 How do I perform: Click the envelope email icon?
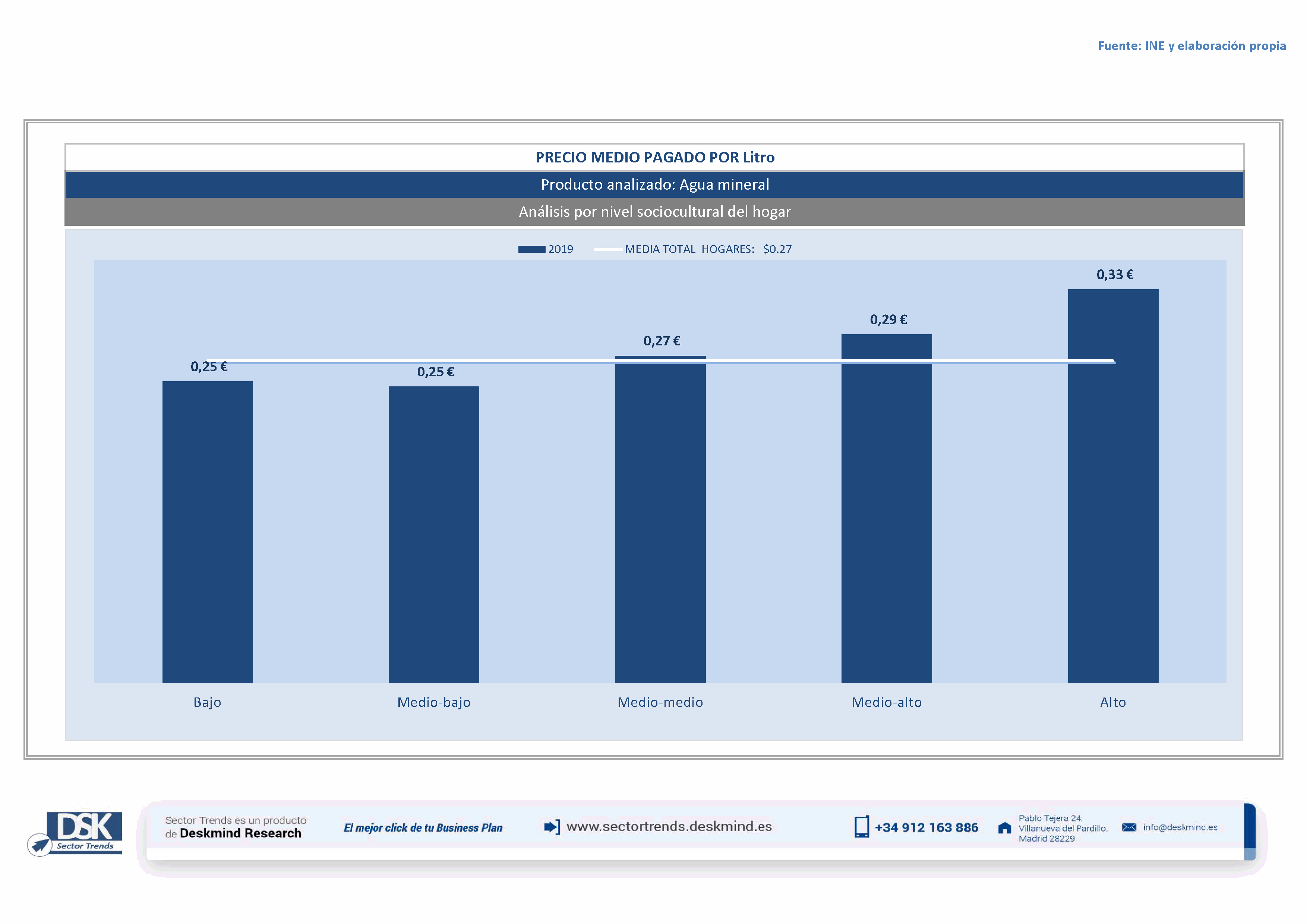(x=1129, y=827)
